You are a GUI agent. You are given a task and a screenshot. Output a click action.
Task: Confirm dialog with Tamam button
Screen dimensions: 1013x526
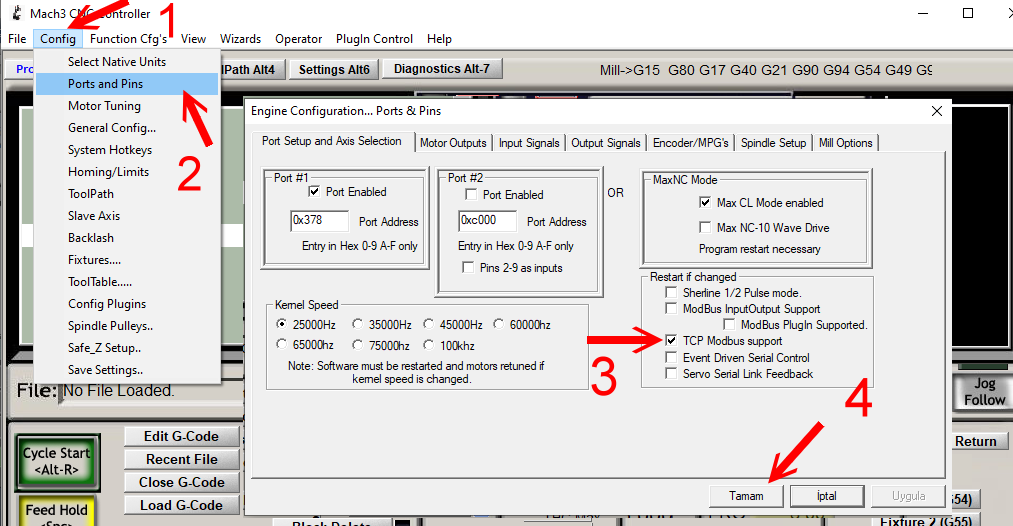(x=746, y=496)
